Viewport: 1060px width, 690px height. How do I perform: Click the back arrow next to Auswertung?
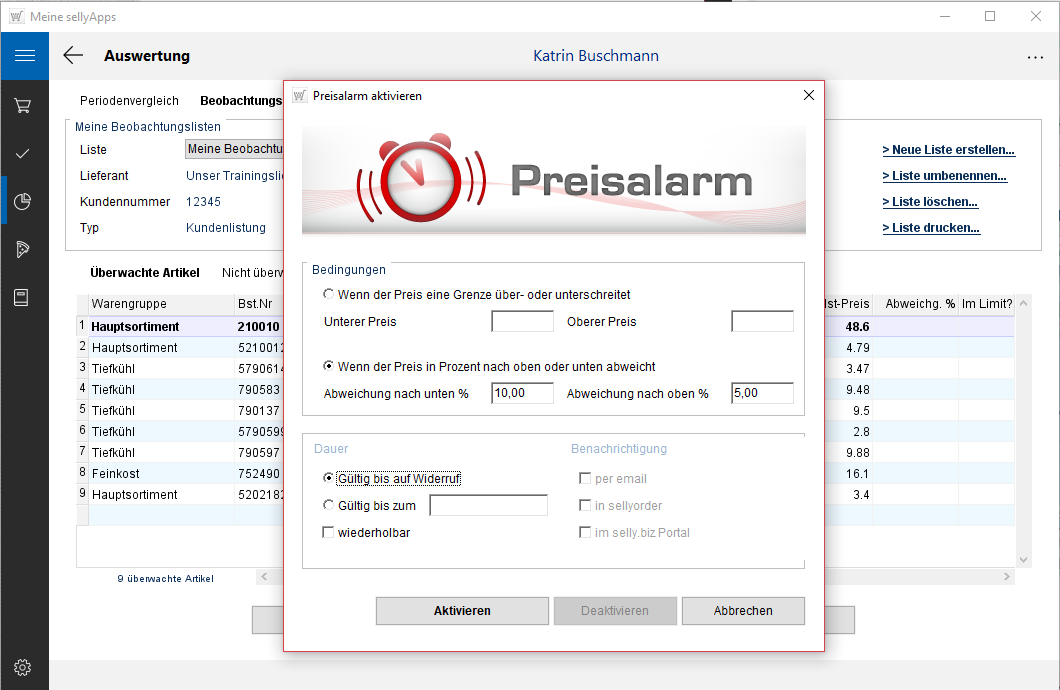point(73,56)
